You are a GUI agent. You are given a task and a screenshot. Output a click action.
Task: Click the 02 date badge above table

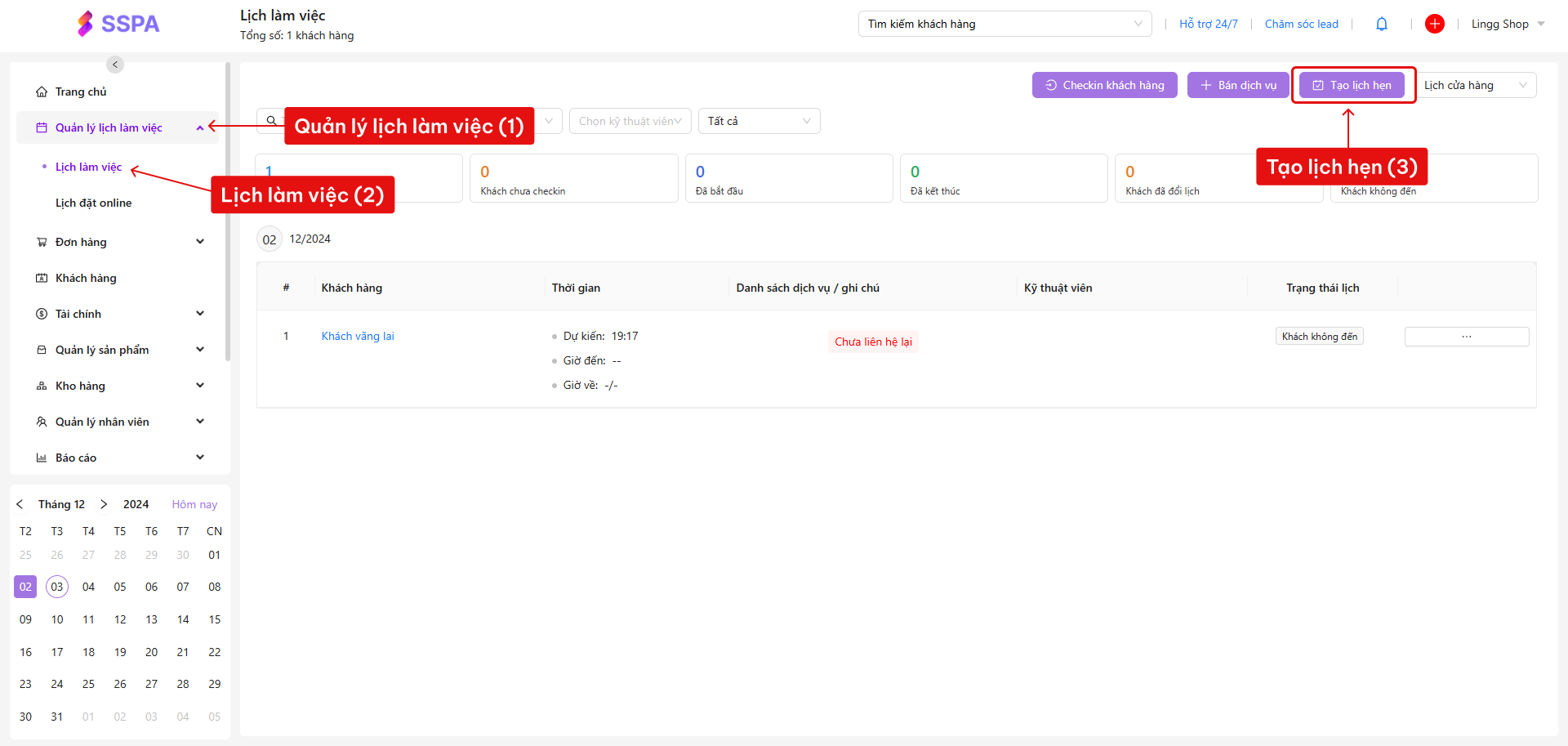[x=269, y=239]
